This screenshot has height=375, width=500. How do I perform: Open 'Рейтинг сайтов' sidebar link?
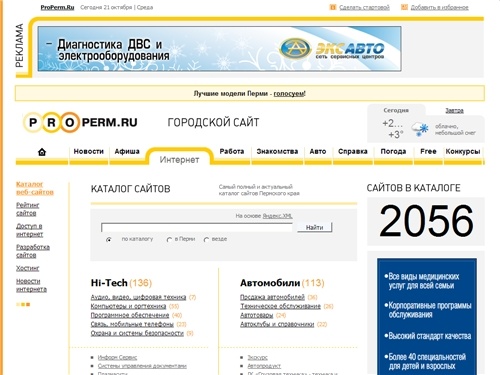[28, 209]
